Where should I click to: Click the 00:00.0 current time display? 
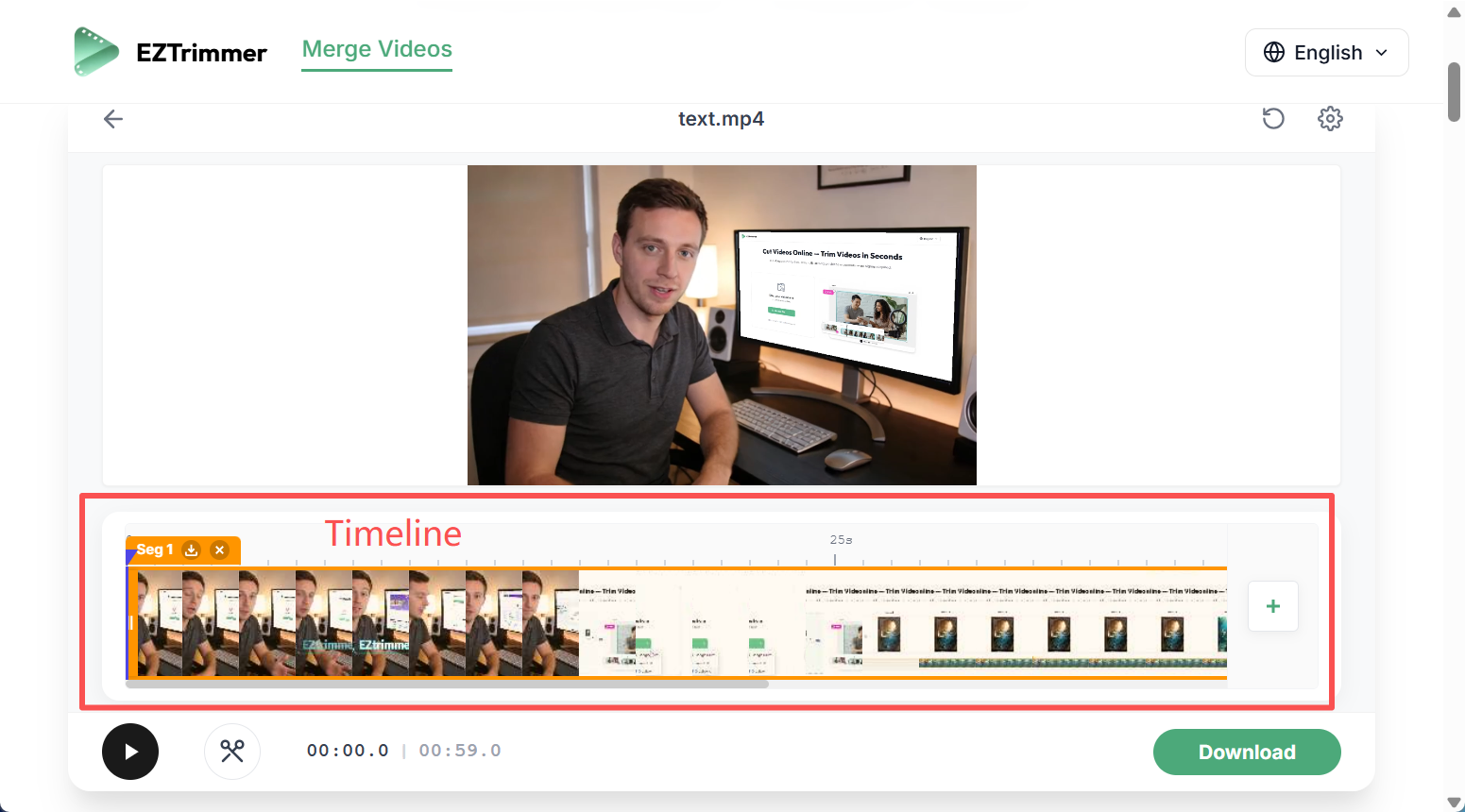pos(348,750)
